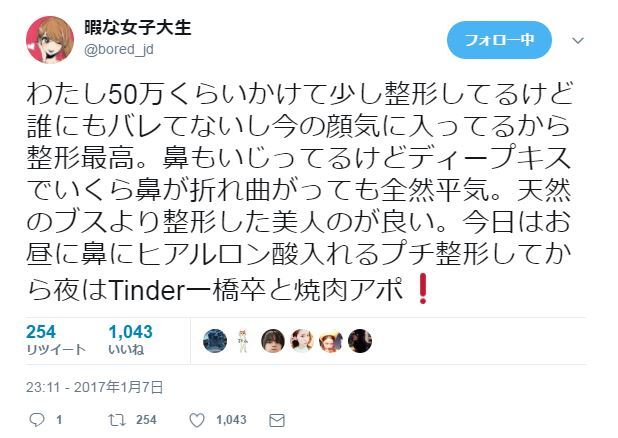618x438 pixels.
Task: Click the second liker avatar, small white figure
Action: click(x=244, y=341)
